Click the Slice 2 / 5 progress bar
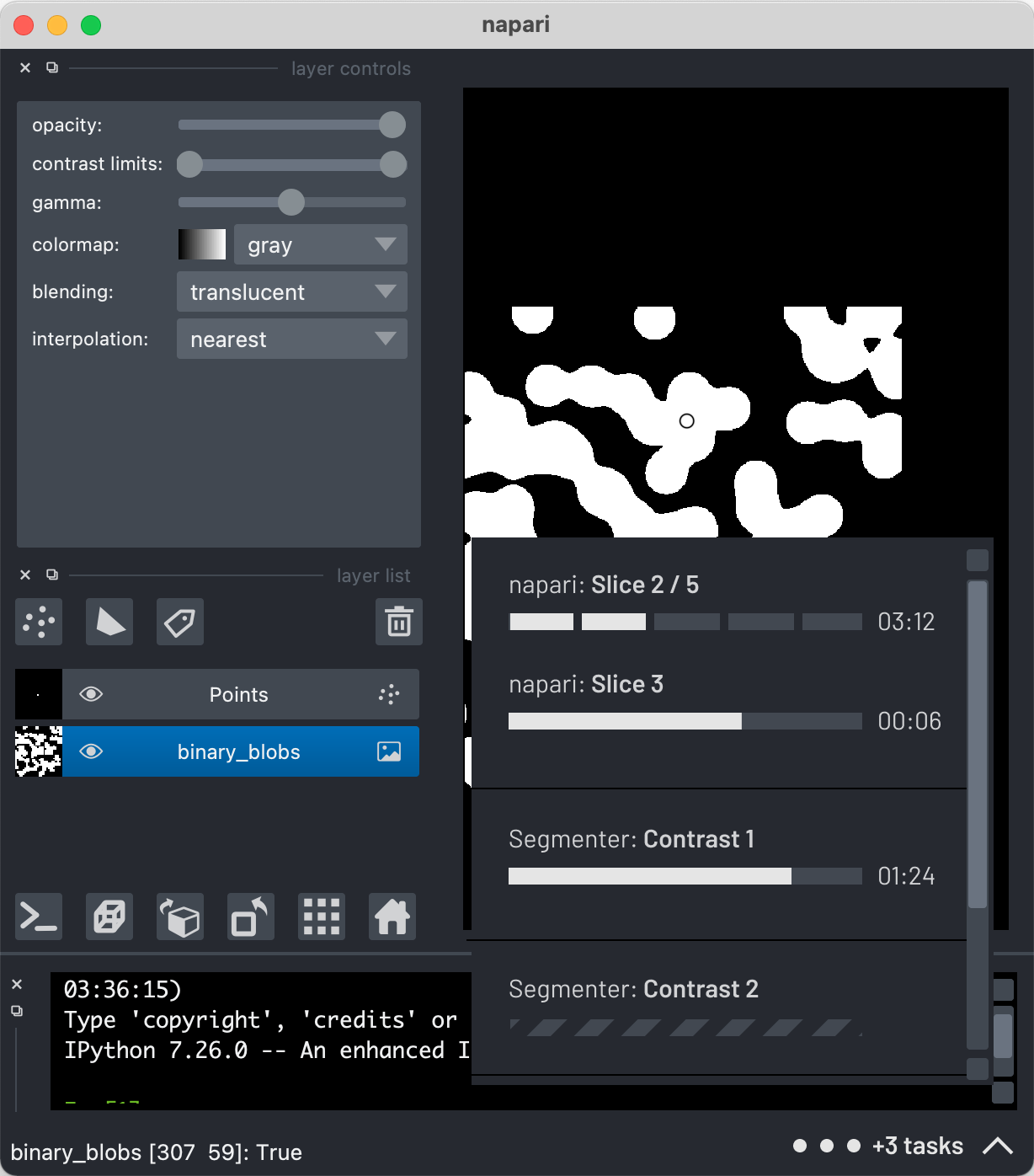This screenshot has width=1034, height=1176. 685,622
